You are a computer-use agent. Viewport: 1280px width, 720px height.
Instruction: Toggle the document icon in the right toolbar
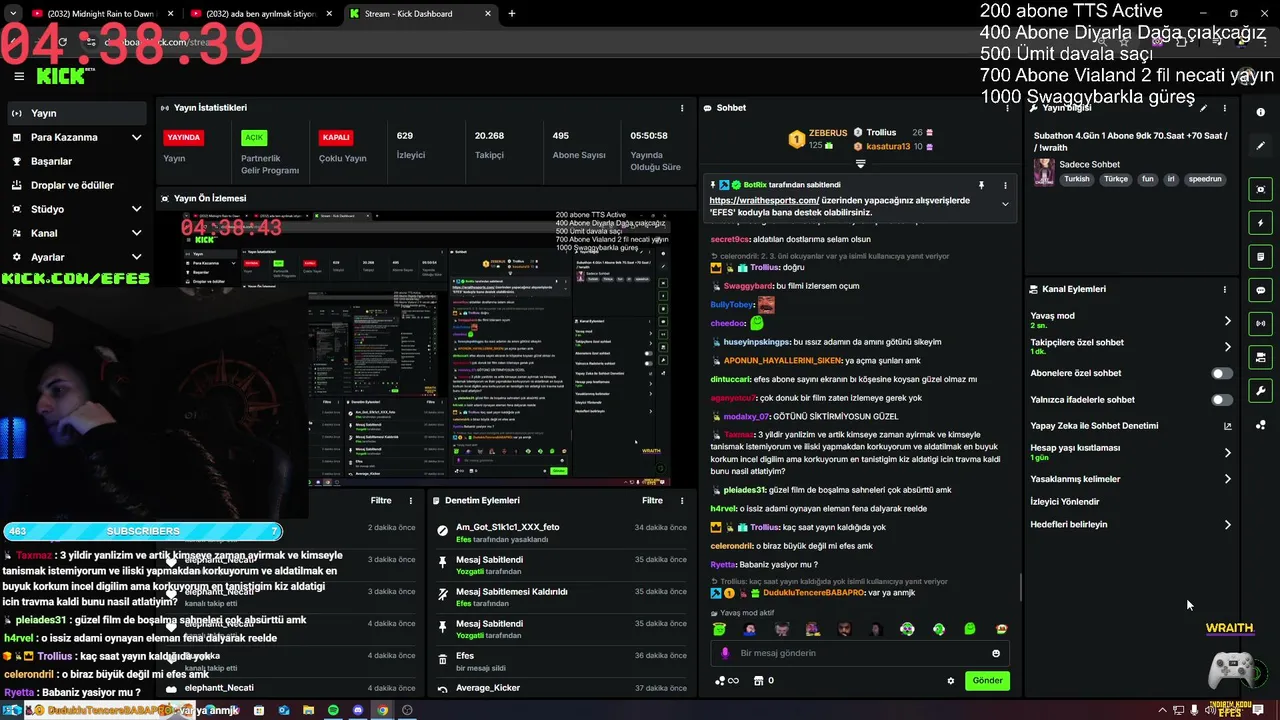pyautogui.click(x=1261, y=256)
